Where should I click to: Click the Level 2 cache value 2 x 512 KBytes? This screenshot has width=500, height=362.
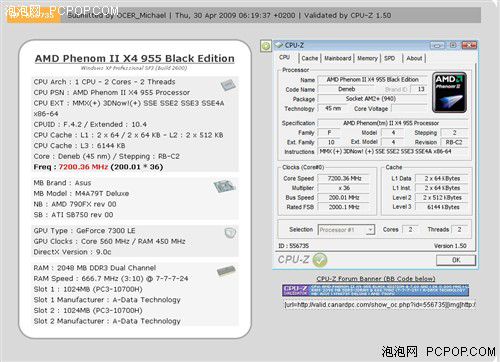coord(442,198)
